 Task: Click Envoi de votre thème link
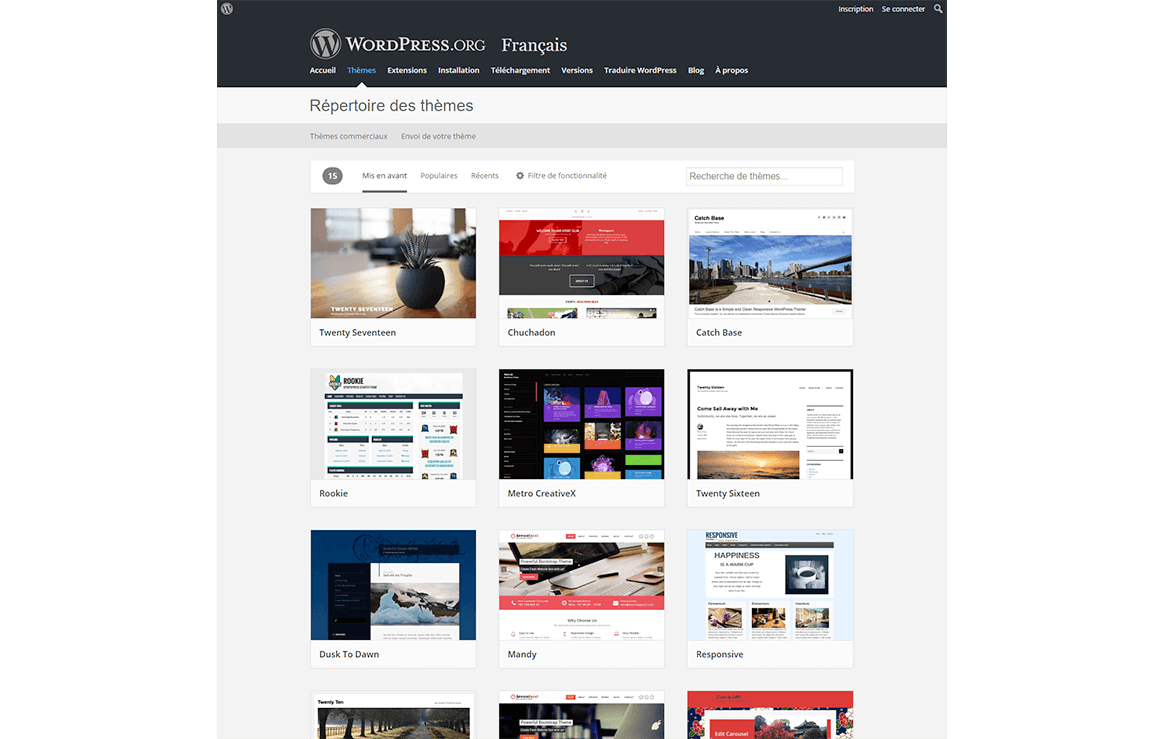[438, 136]
